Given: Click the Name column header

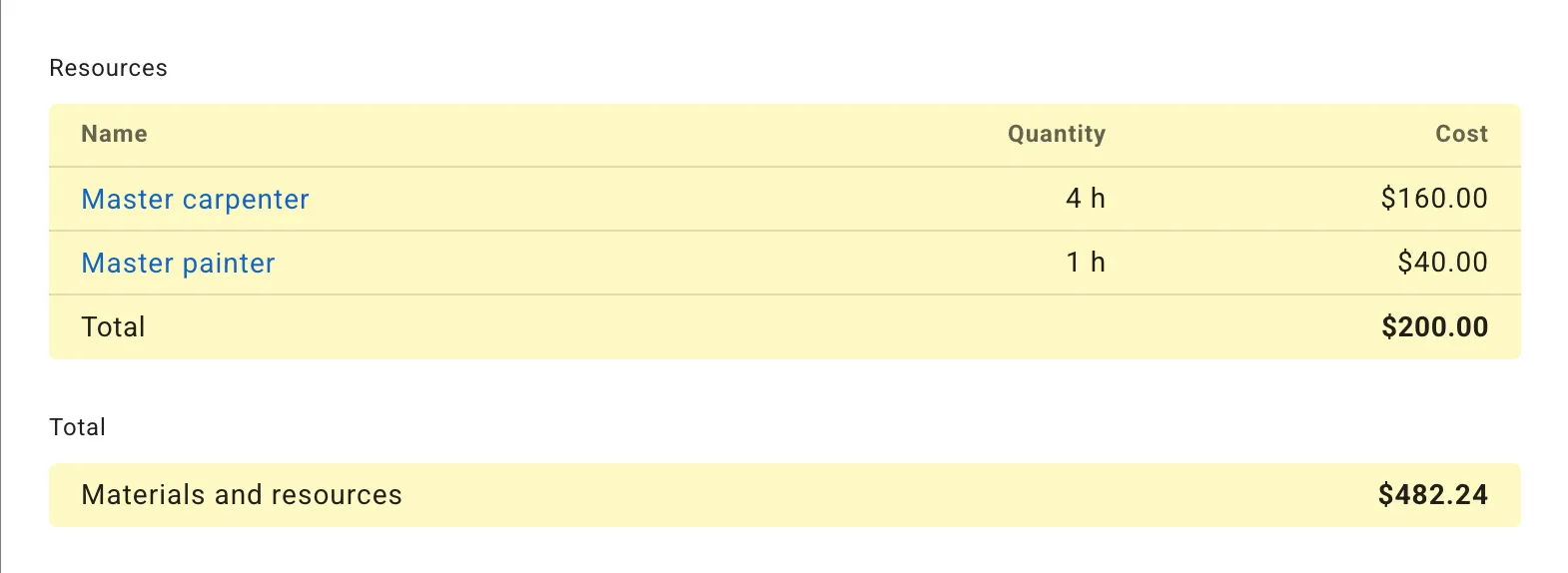Looking at the screenshot, I should tap(114, 135).
